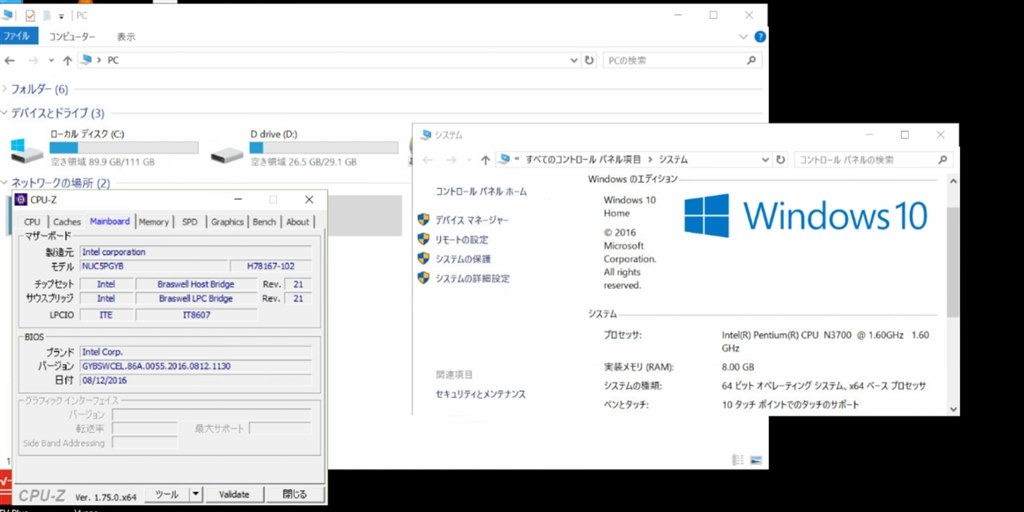The width and height of the screenshot is (1024, 512).
Task: Click the D: drive usage bar
Action: tap(324, 148)
